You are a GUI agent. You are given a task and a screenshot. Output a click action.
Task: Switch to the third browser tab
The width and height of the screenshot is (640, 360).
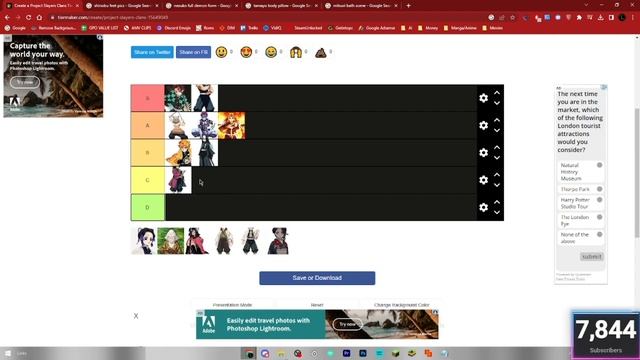tap(202, 6)
